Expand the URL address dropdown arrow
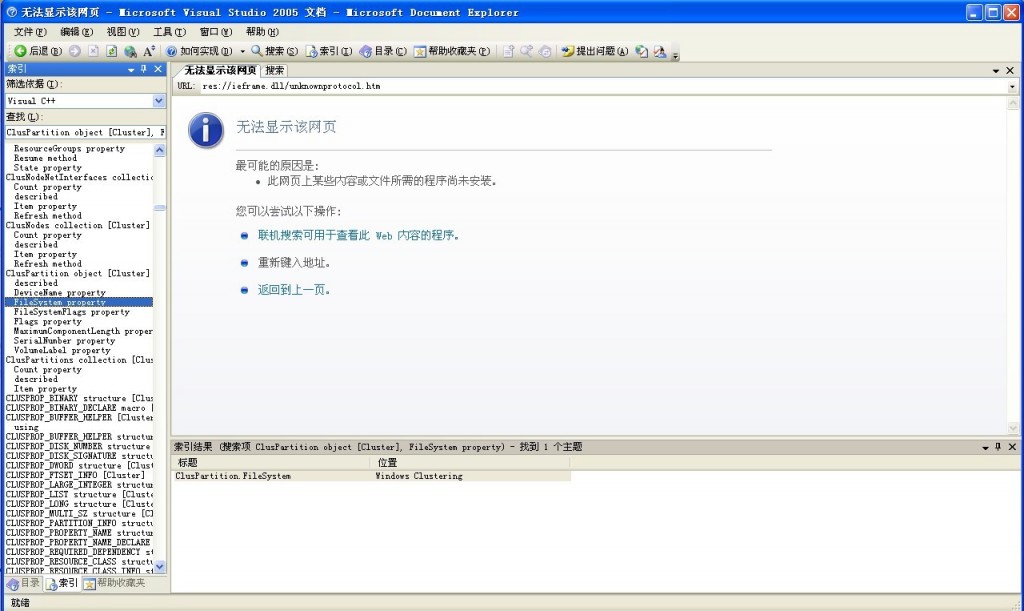The width and height of the screenshot is (1024, 611). coord(1012,86)
